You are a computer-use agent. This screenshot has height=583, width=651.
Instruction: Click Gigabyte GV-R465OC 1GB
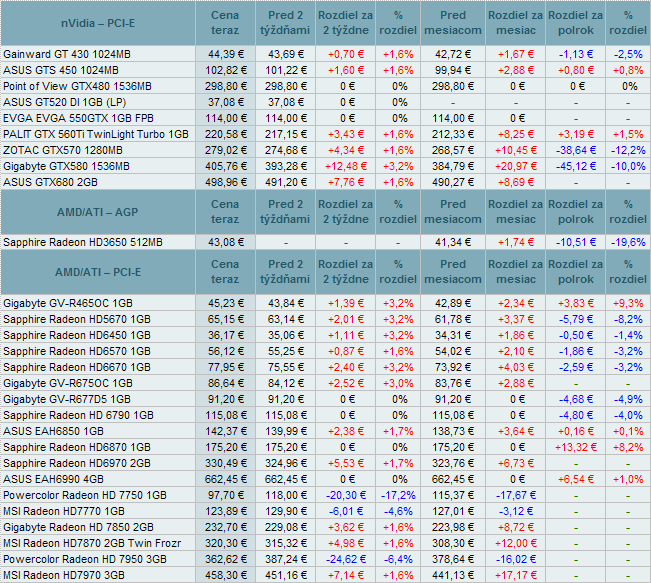(68, 303)
